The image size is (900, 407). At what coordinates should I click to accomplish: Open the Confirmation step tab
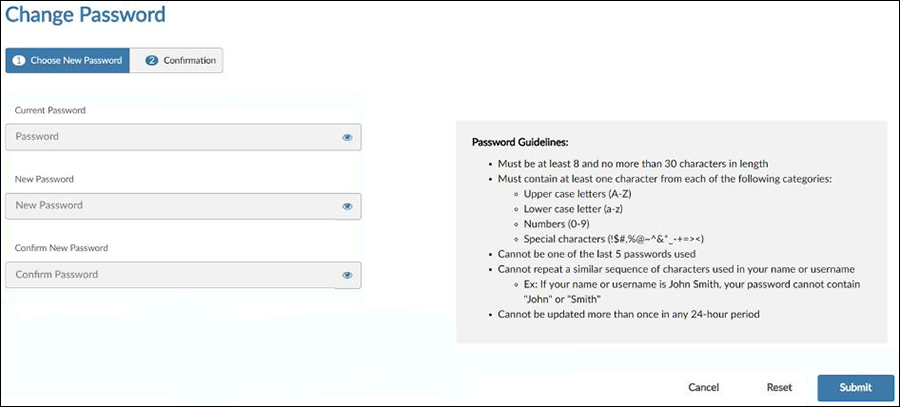coord(176,60)
